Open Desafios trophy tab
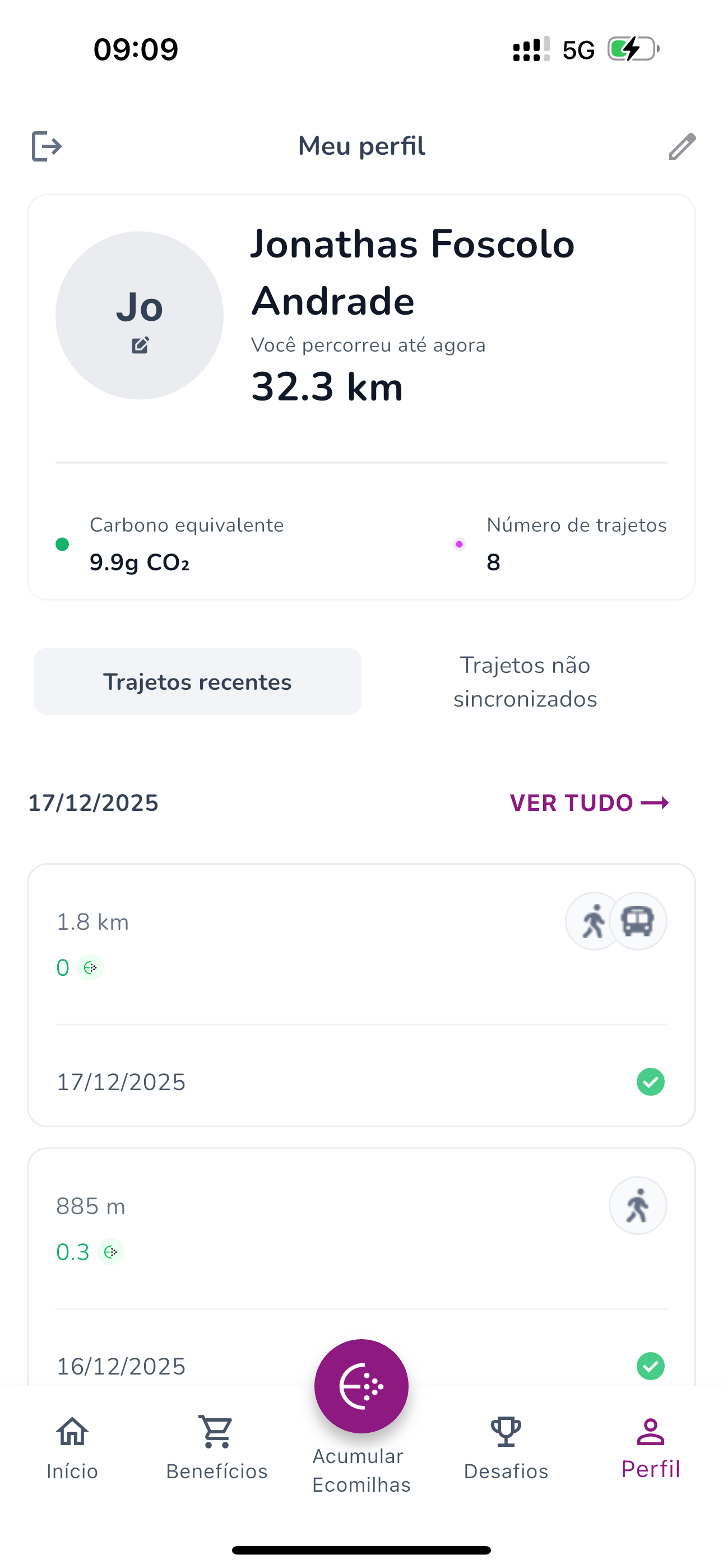This screenshot has width=723, height=1568. click(506, 1447)
